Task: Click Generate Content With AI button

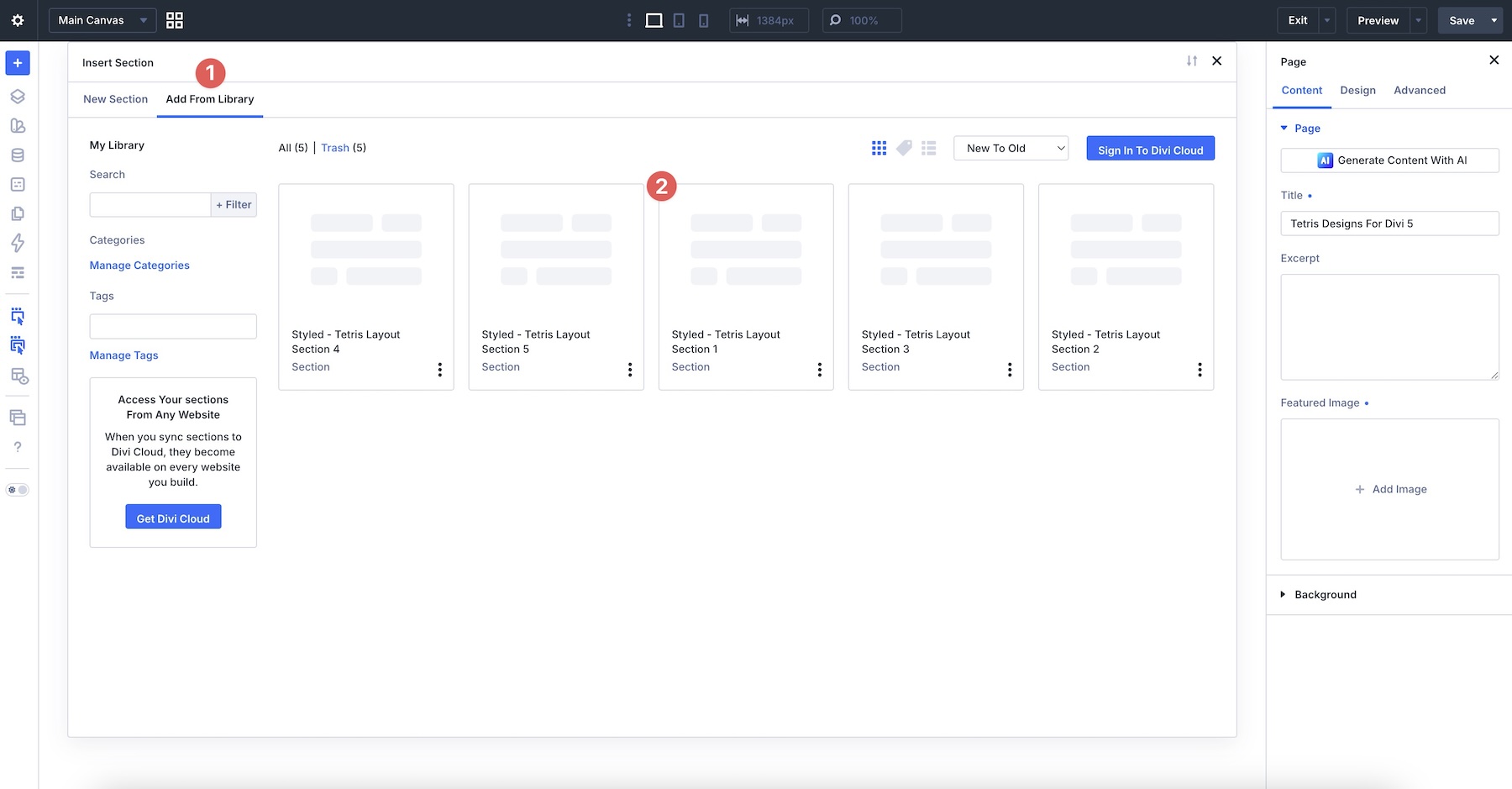Action: (1389, 160)
